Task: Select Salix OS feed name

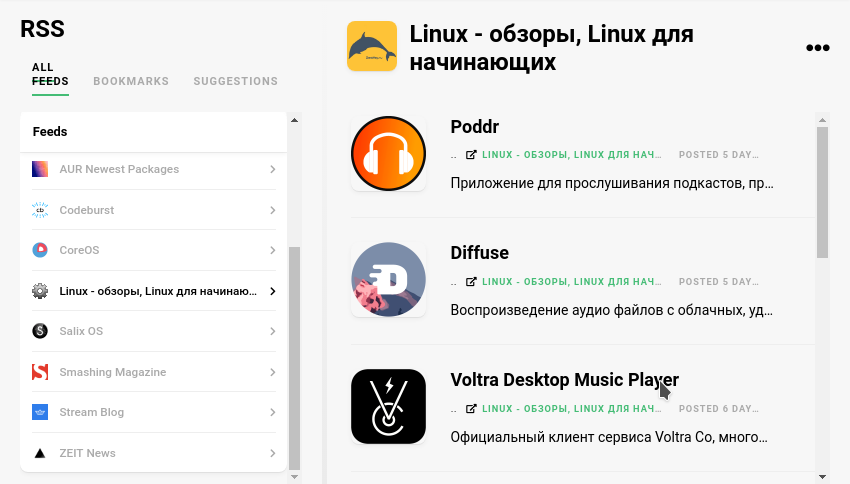Action: (81, 331)
